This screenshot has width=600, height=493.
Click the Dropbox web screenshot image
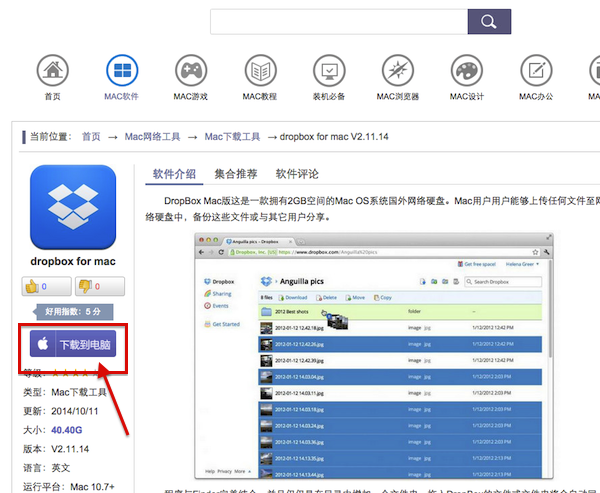coord(374,356)
